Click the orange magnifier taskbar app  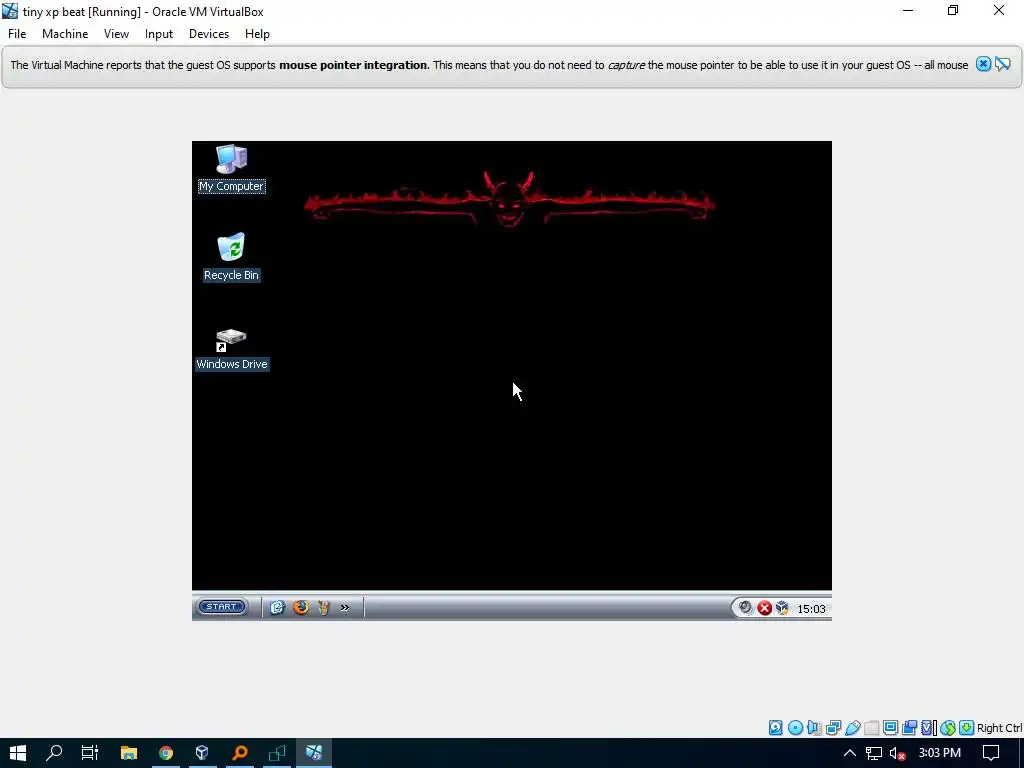(240, 753)
